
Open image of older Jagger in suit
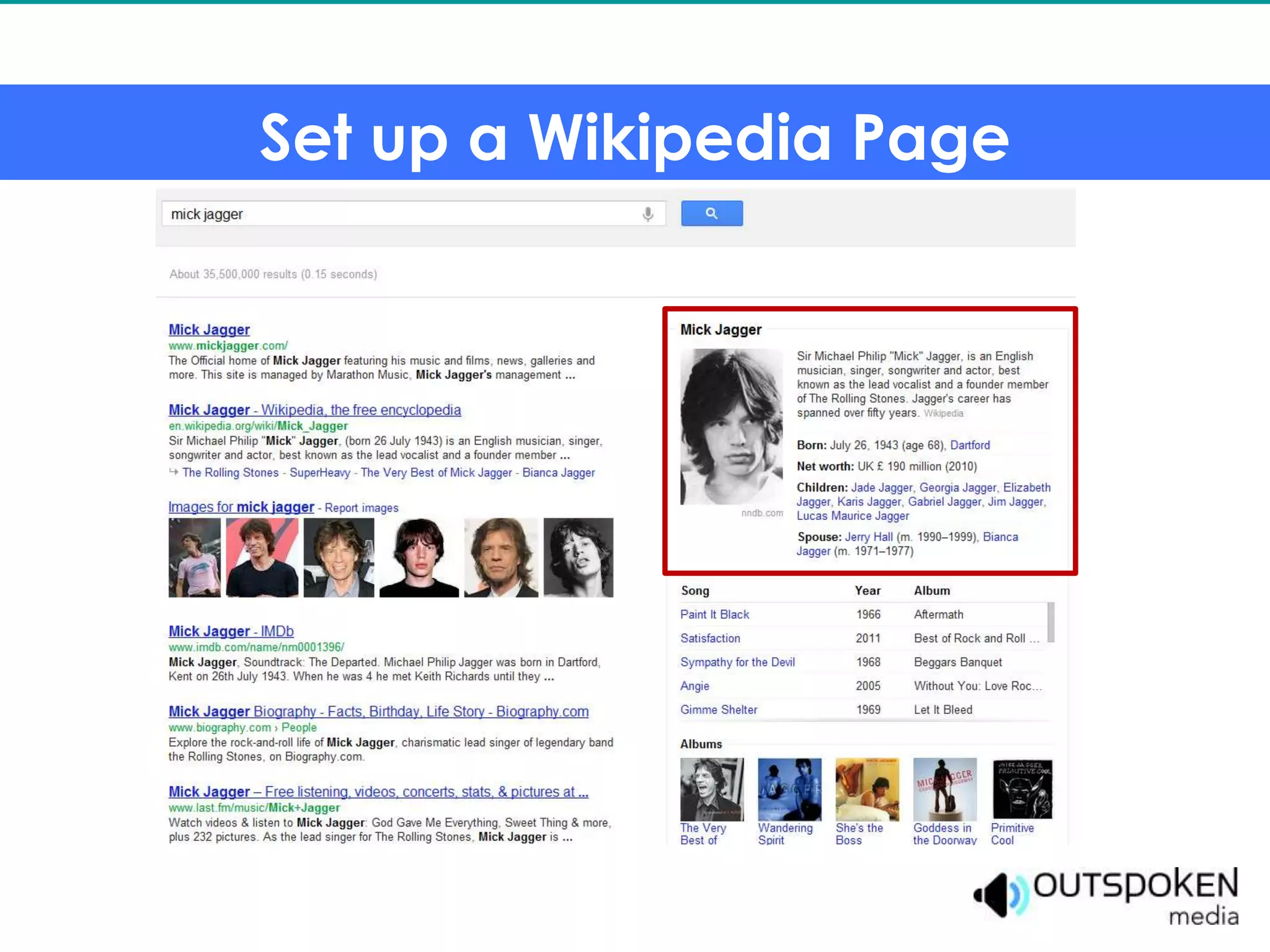501,557
